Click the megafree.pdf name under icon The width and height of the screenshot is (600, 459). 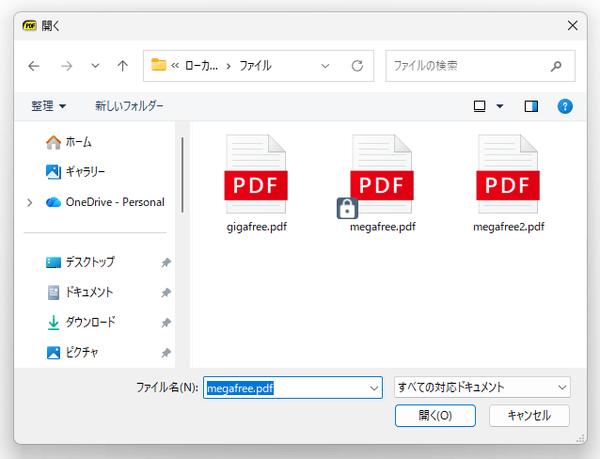pos(383,227)
